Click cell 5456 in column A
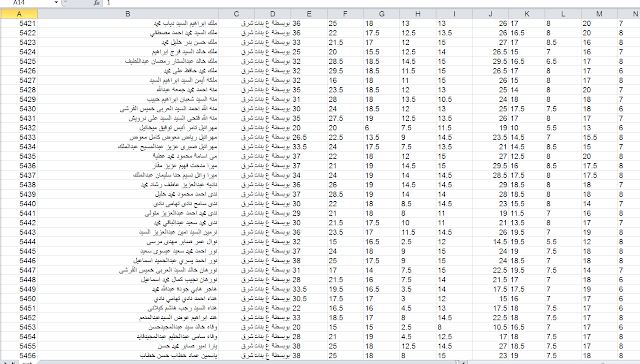Image resolution: width=640 pixels, height=364 pixels. (19, 356)
